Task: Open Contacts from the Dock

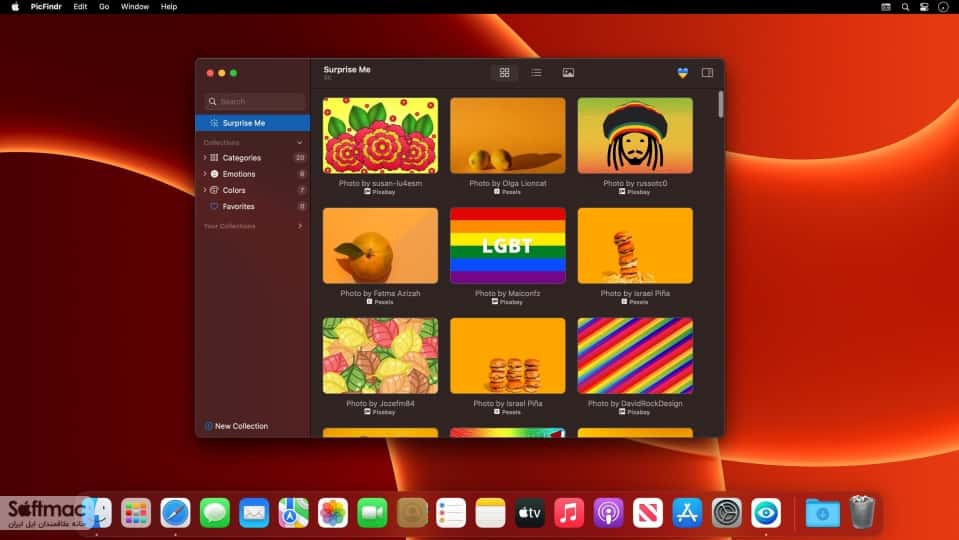Action: pos(412,513)
